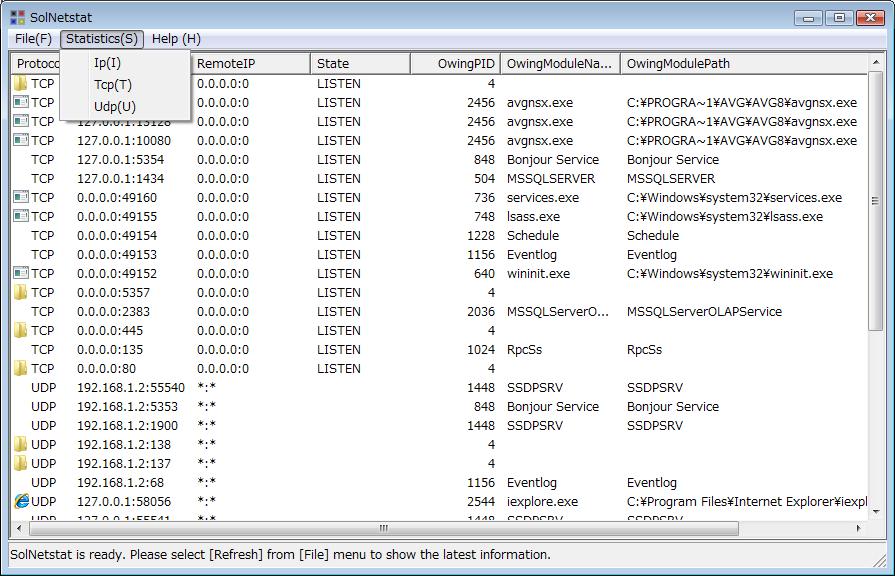This screenshot has height=576, width=895.
Task: Select local address 0.0.0.0:49154
Action: [117, 235]
